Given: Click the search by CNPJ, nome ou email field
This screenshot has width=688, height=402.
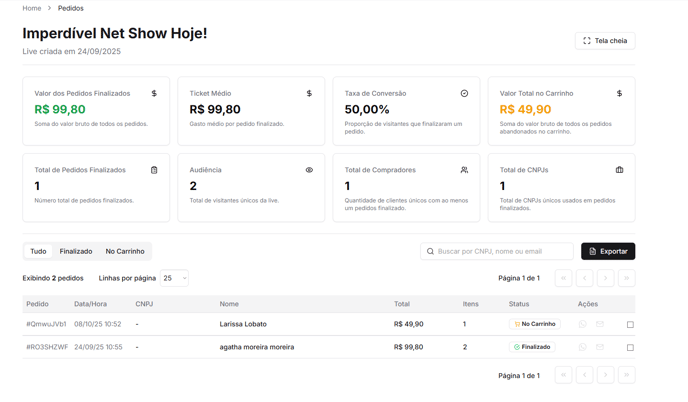Looking at the screenshot, I should point(502,251).
